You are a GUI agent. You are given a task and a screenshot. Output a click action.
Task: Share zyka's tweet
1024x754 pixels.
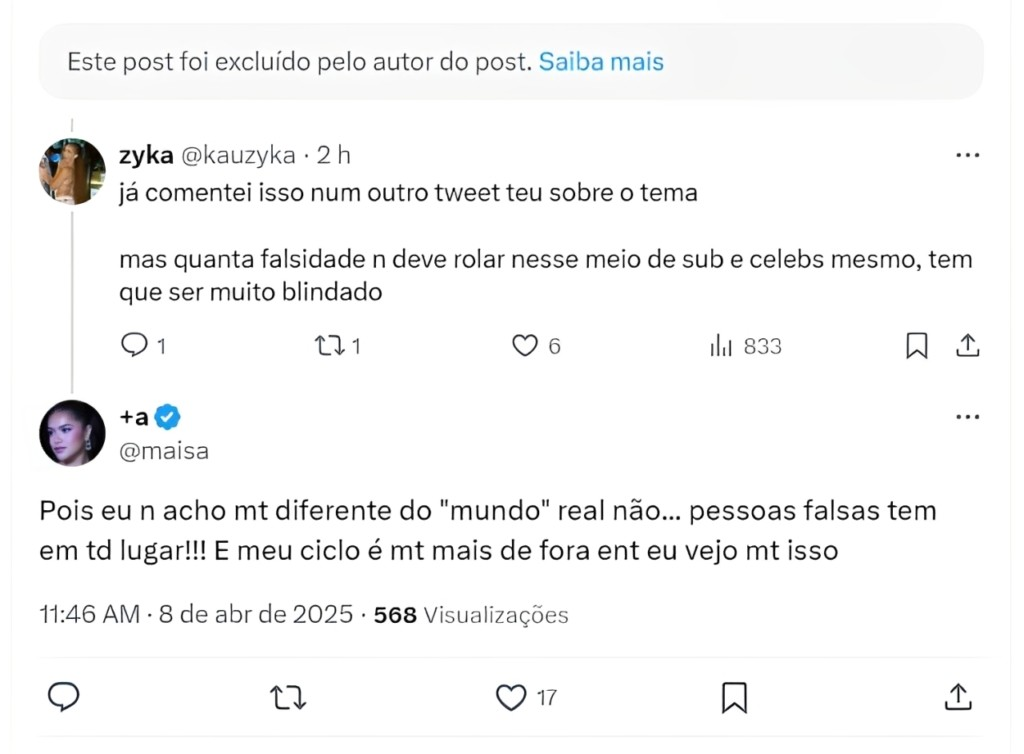[967, 346]
